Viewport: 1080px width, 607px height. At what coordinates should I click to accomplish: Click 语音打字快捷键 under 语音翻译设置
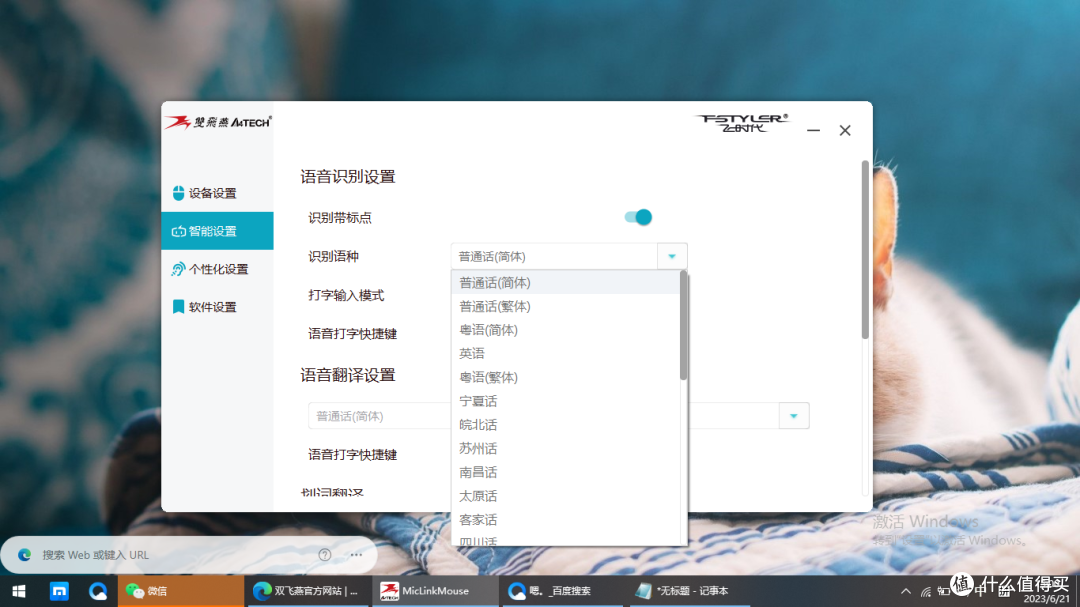click(353, 455)
